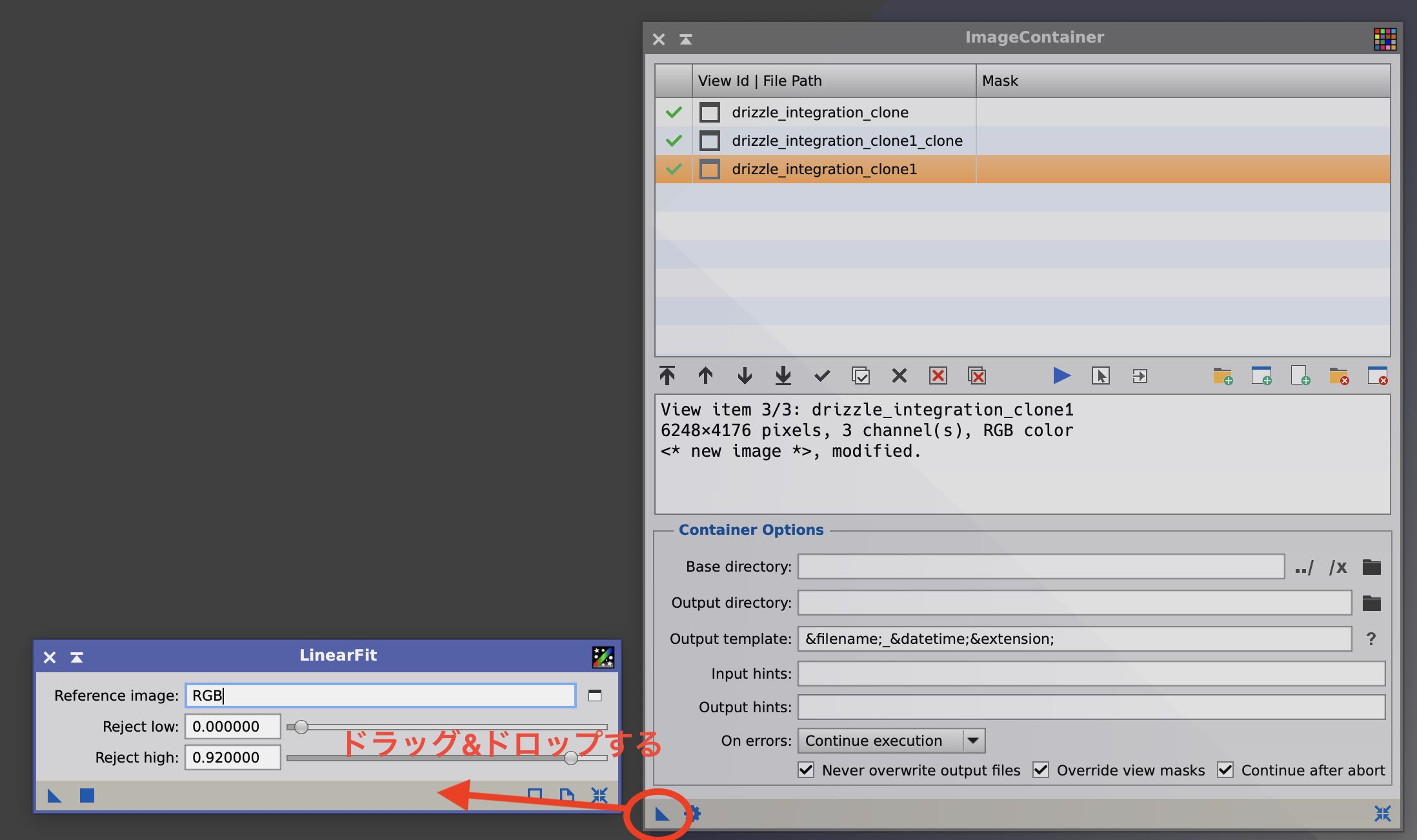Disable Never overwrite output files
The width and height of the screenshot is (1417, 840).
[x=806, y=770]
